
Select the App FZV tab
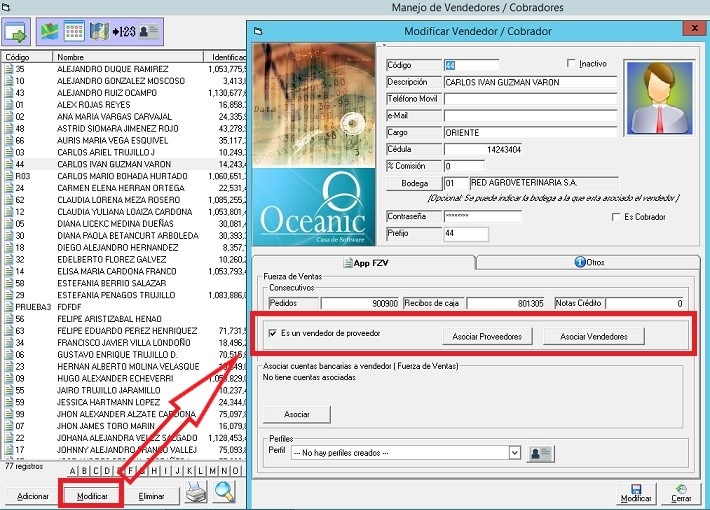pos(365,262)
